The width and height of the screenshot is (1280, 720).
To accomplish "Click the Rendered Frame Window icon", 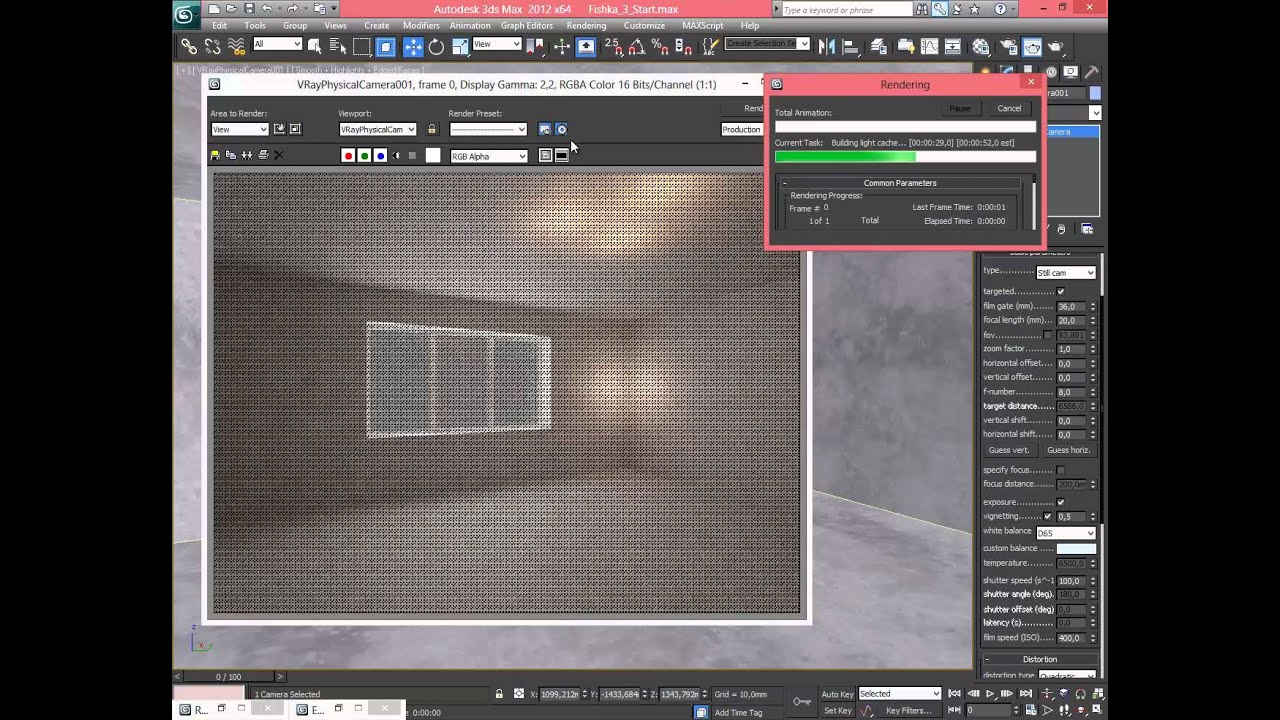I will click(x=1032, y=46).
